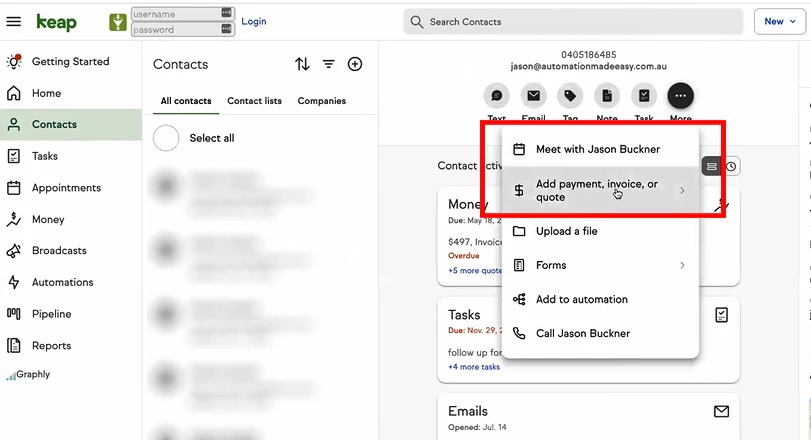Switch to the card list view toggle
Screen dimensions: 811x440
pos(712,166)
